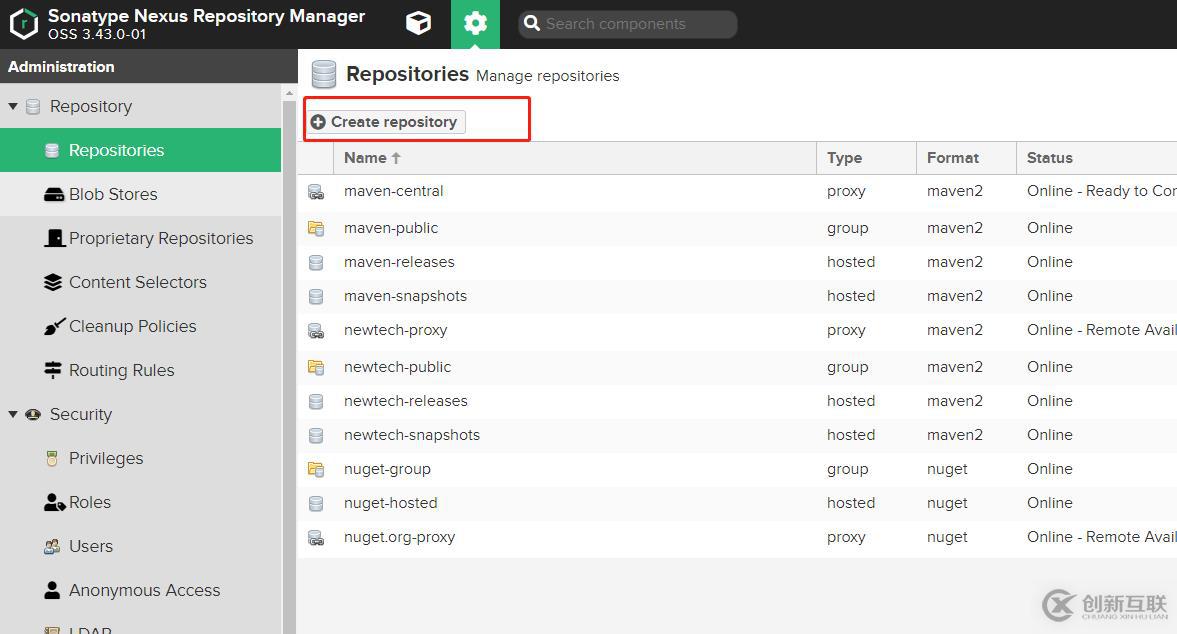Viewport: 1177px width, 634px height.
Task: Click the Cleanup Policies broom icon
Action: 54,326
